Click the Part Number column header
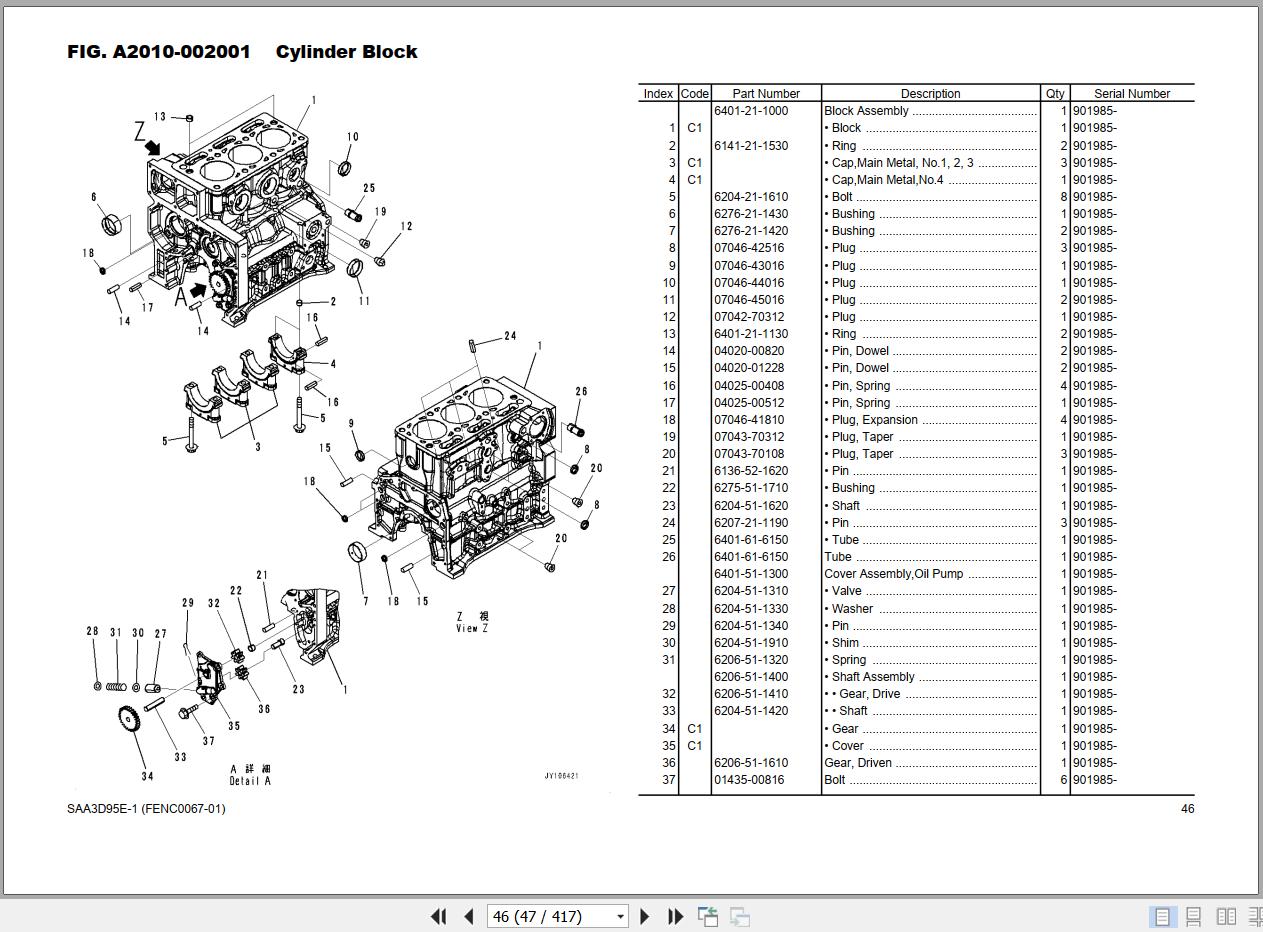Viewport: 1263px width, 932px height. [766, 93]
